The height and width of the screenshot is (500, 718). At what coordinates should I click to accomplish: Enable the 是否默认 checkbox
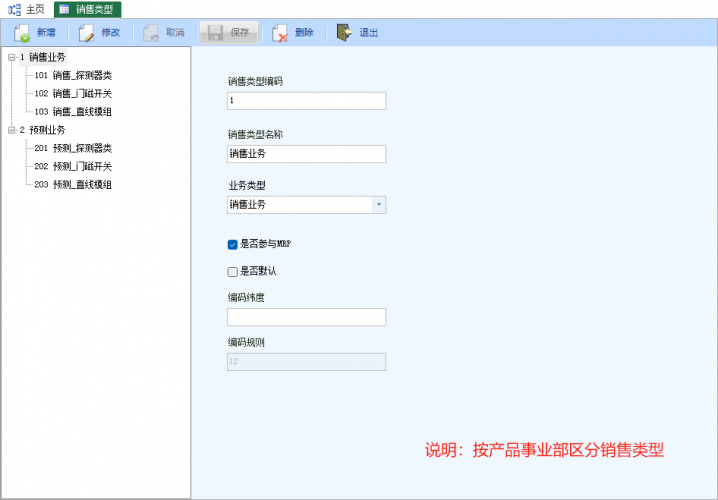pyautogui.click(x=233, y=271)
